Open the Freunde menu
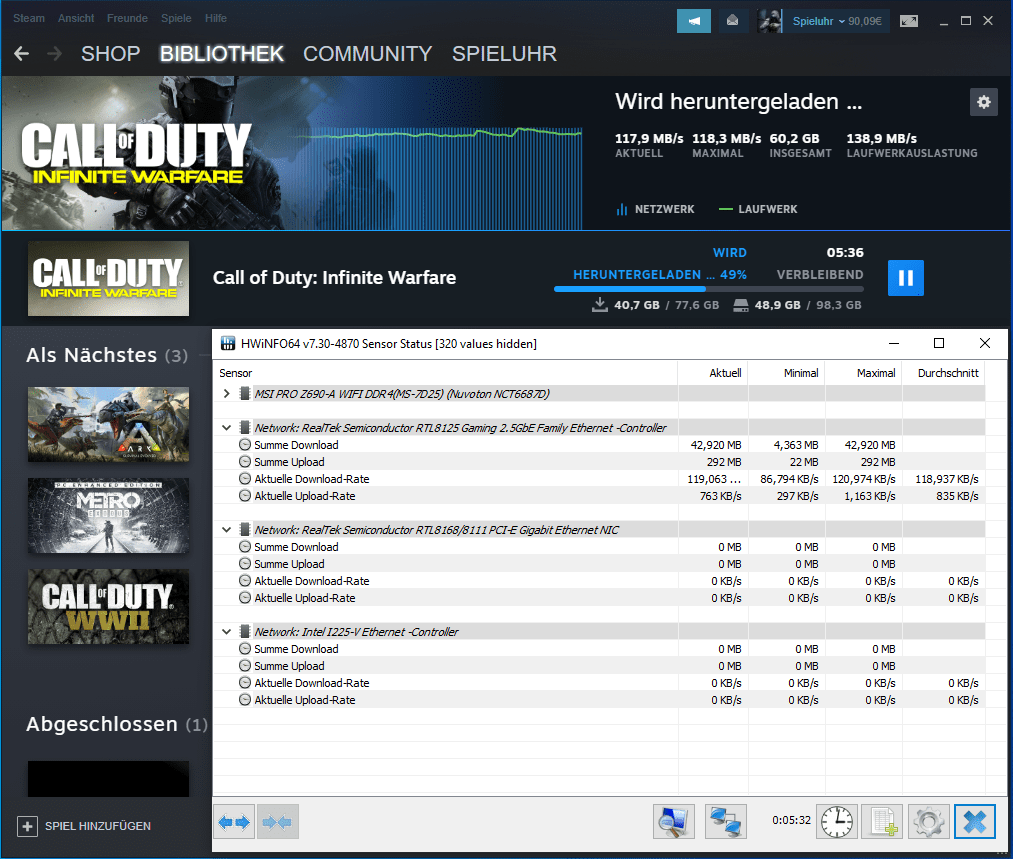This screenshot has height=859, width=1013. click(127, 18)
